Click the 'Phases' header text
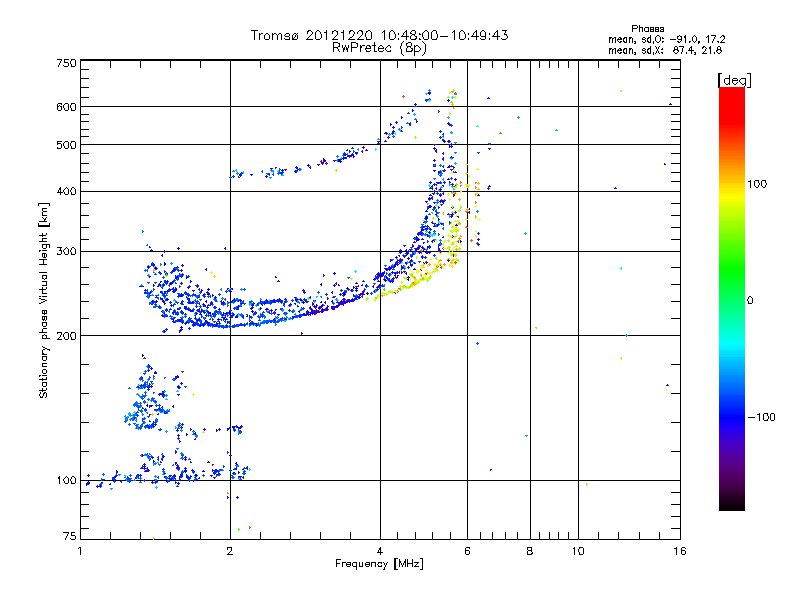The image size is (800, 600). click(647, 29)
